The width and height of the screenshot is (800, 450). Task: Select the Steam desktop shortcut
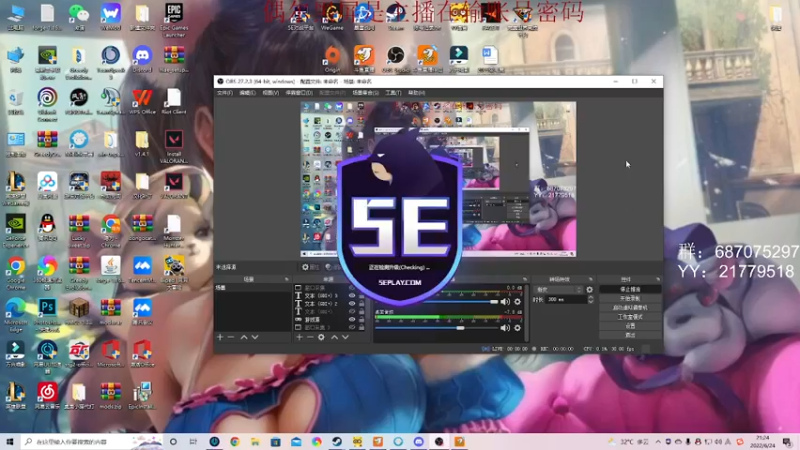click(x=395, y=17)
